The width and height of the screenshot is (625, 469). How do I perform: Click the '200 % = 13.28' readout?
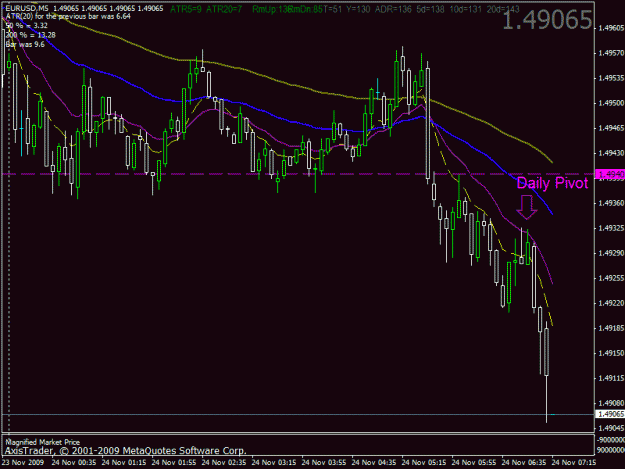[30, 35]
